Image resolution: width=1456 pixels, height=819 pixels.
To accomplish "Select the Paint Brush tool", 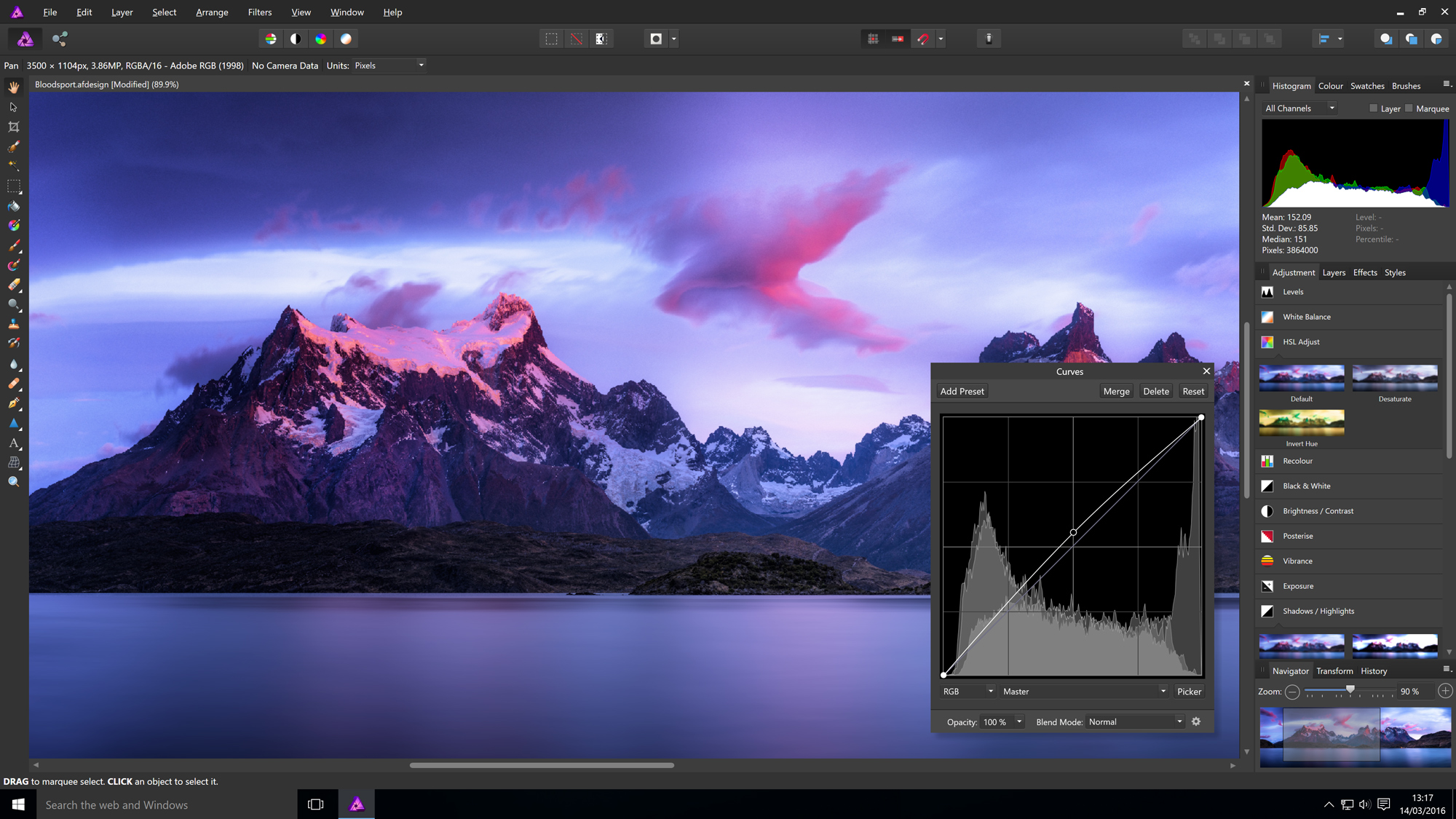I will click(13, 245).
